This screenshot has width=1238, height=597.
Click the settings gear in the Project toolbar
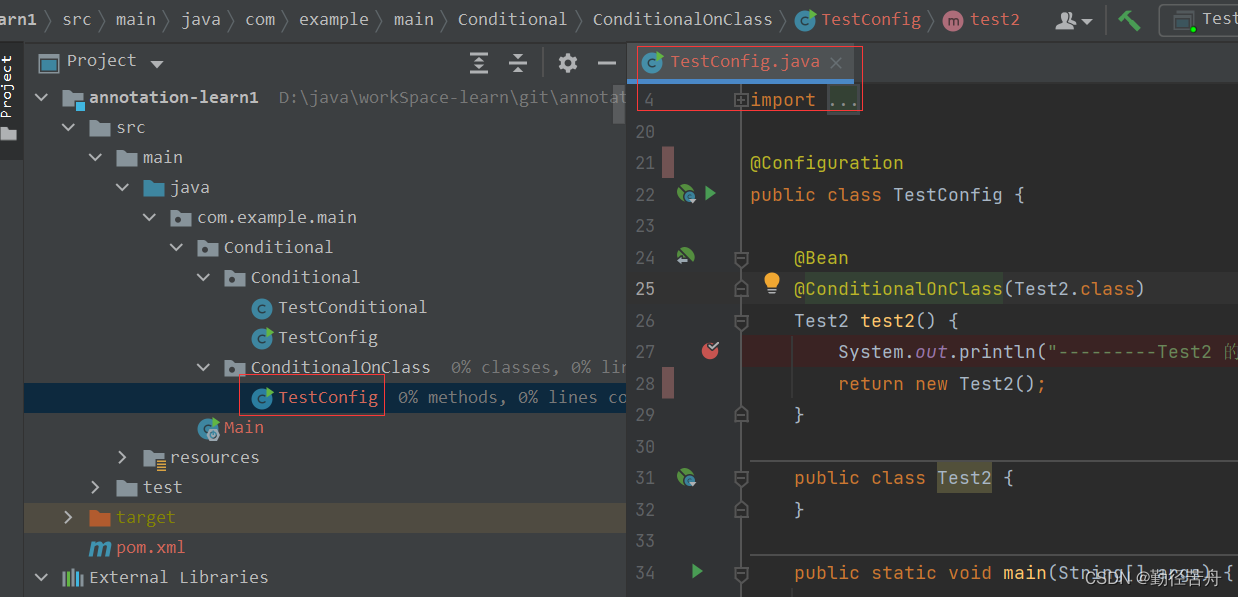[567, 62]
